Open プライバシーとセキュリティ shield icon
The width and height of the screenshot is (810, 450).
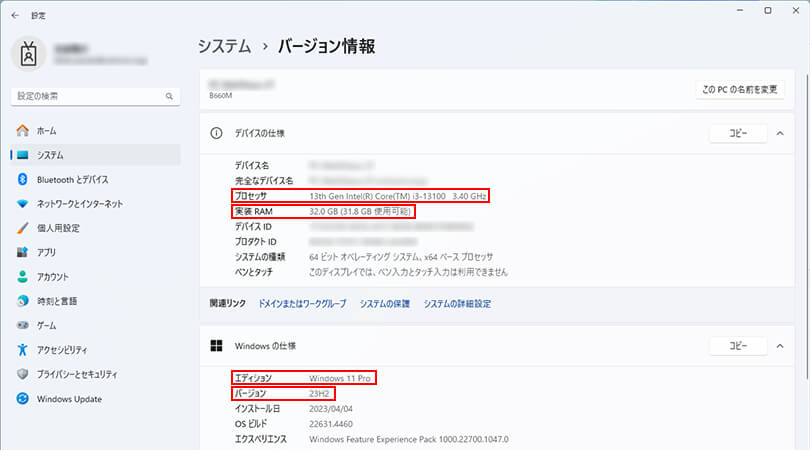tap(22, 374)
